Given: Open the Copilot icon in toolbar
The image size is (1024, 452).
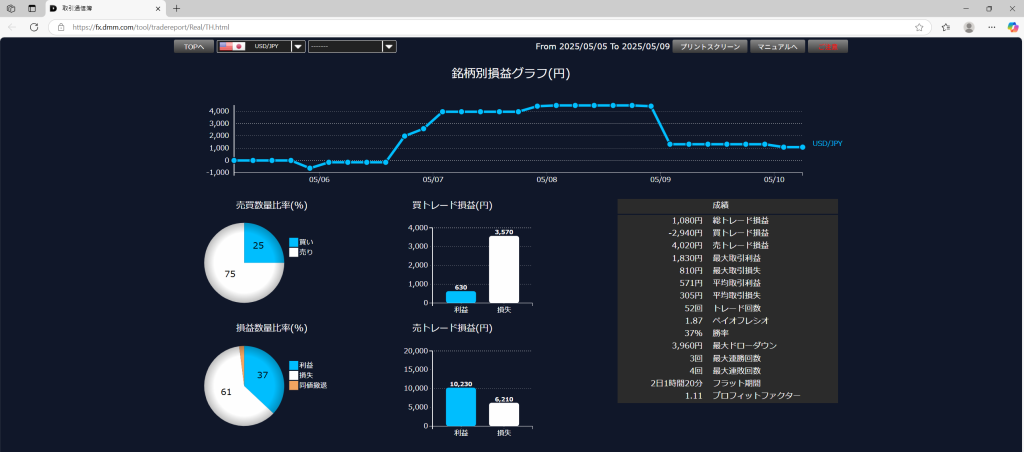Looking at the screenshot, I should click(1012, 27).
